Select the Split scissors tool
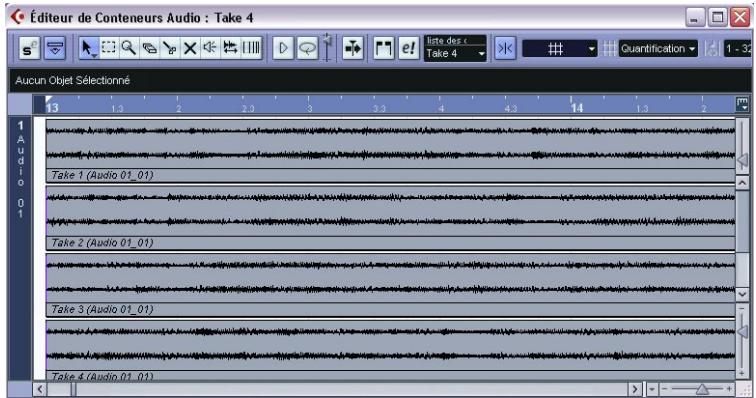This screenshot has height=398, width=756. (x=170, y=48)
